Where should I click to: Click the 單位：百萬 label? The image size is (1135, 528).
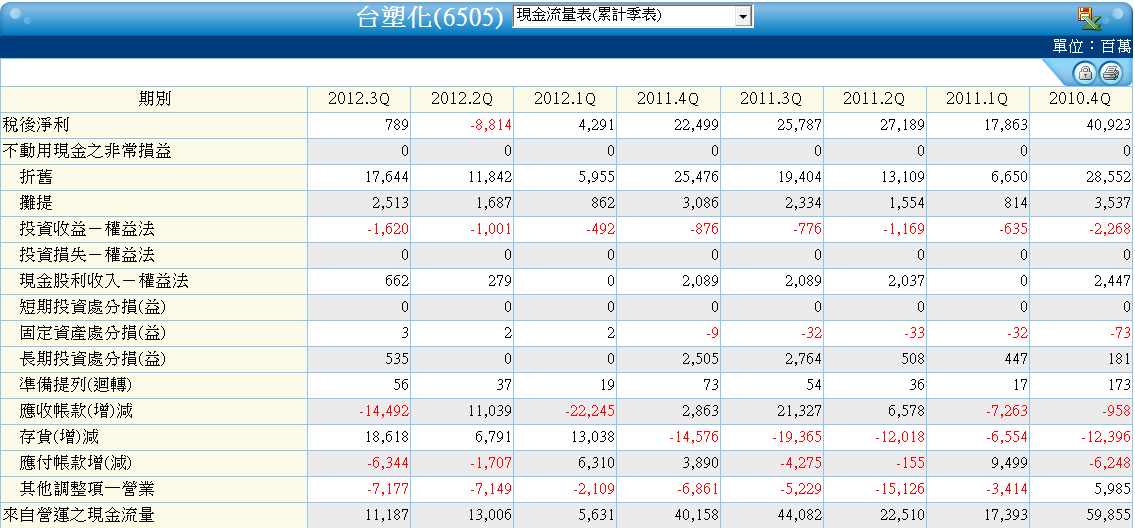click(x=1092, y=46)
